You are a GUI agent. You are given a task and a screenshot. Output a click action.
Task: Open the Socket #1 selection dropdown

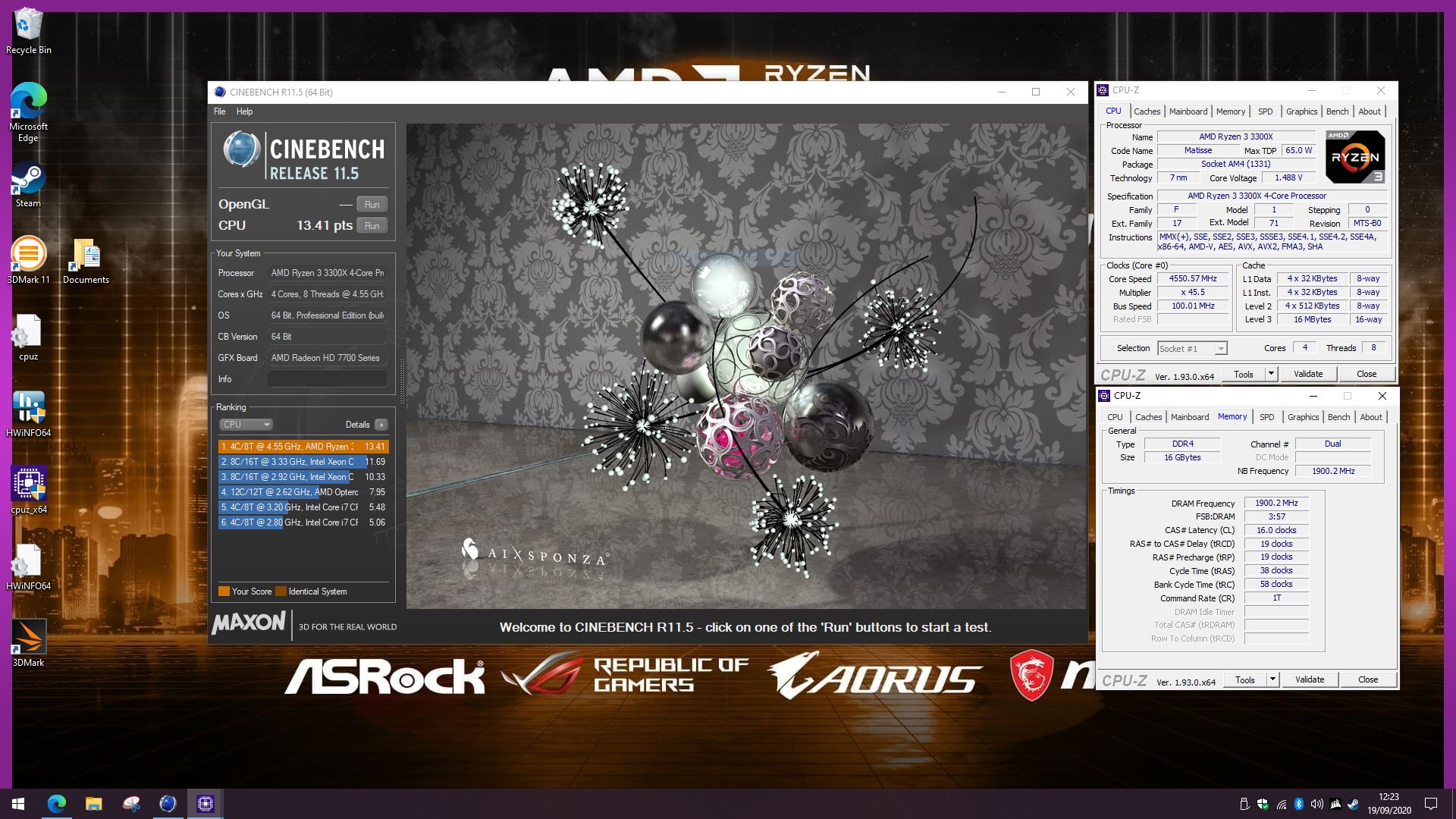tap(1192, 348)
